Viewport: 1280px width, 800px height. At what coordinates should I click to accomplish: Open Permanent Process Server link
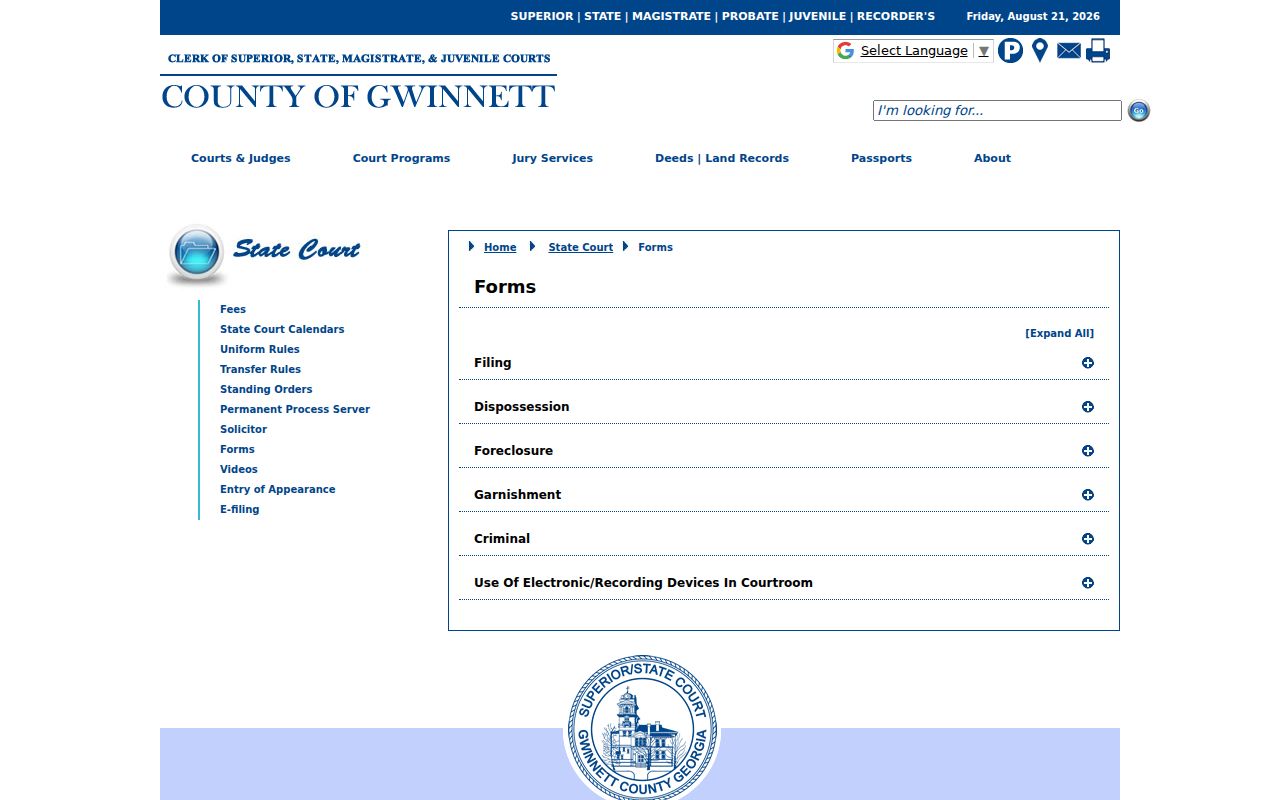(295, 409)
